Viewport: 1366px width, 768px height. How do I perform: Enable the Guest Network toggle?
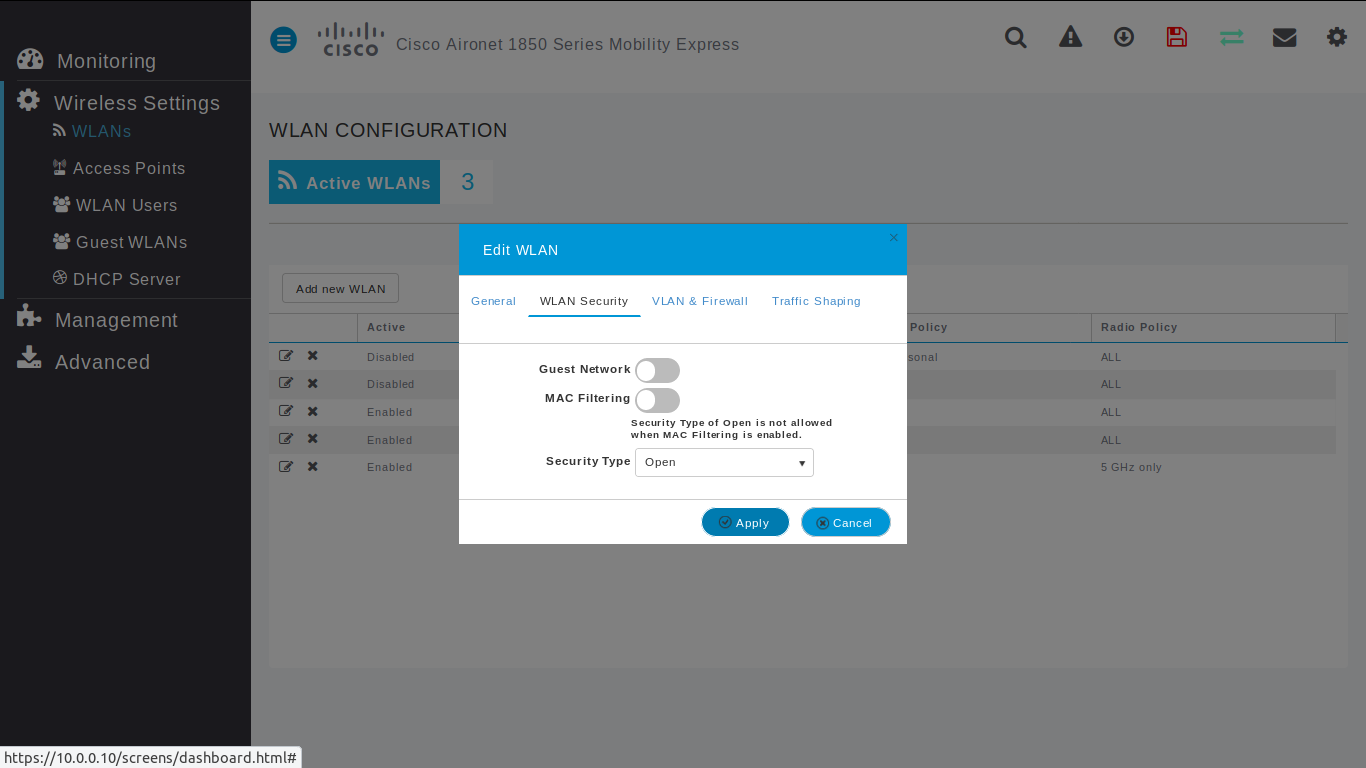[x=657, y=370]
